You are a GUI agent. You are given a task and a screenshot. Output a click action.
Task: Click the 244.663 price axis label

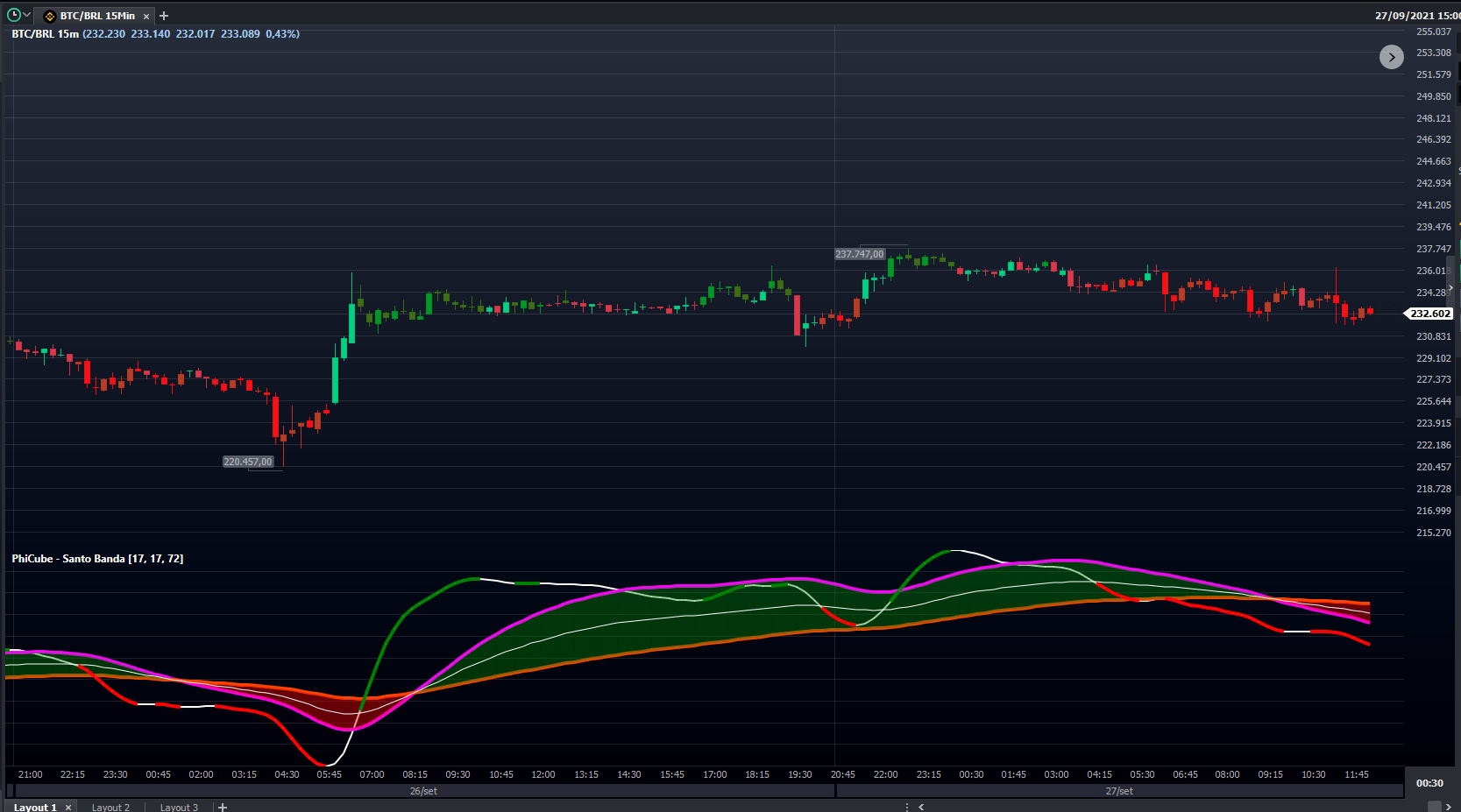[1434, 161]
